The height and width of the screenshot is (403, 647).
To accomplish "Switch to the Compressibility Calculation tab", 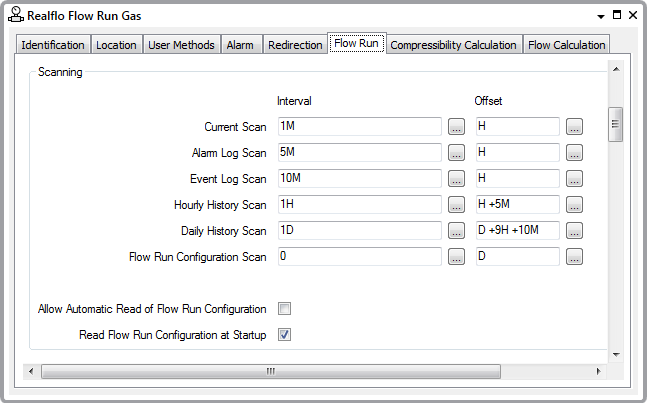I will point(453,45).
